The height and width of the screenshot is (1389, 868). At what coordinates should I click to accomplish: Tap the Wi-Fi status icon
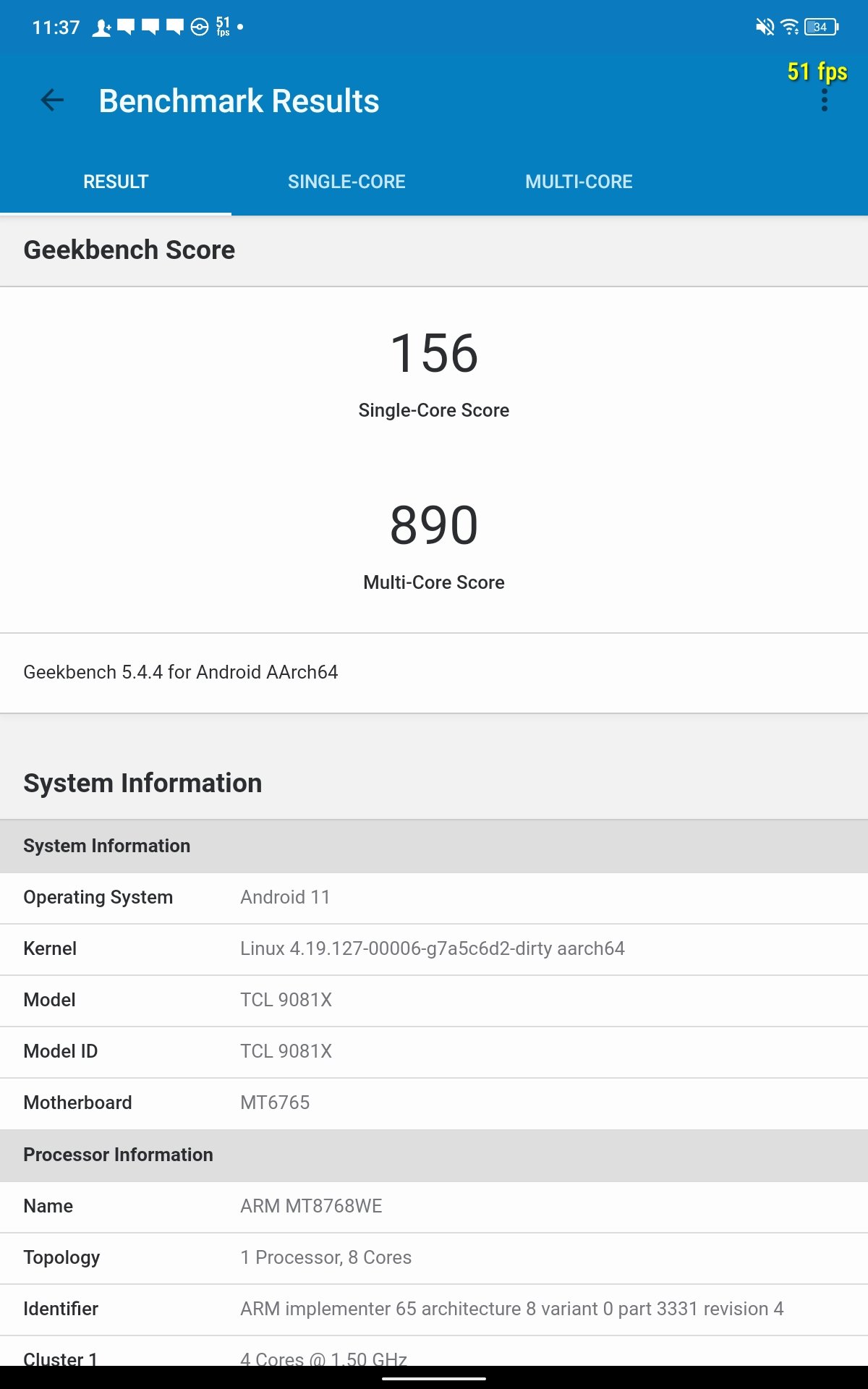tap(790, 27)
